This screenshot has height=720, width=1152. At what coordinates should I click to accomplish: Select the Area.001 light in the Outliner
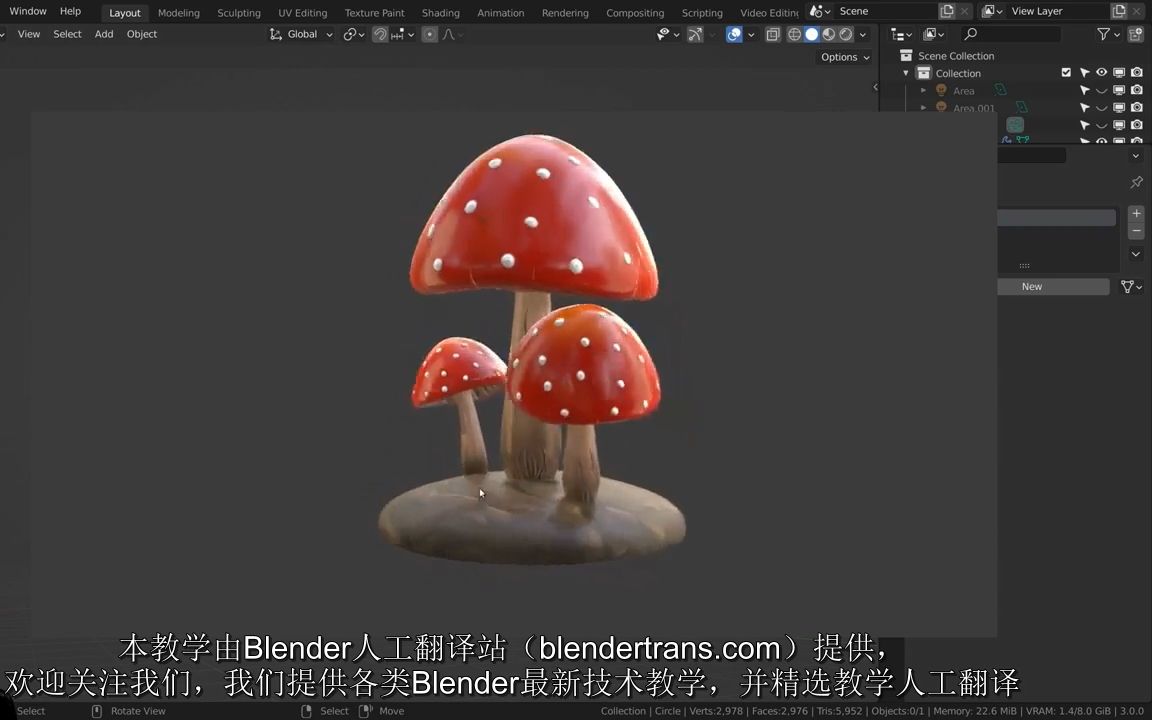click(x=973, y=108)
